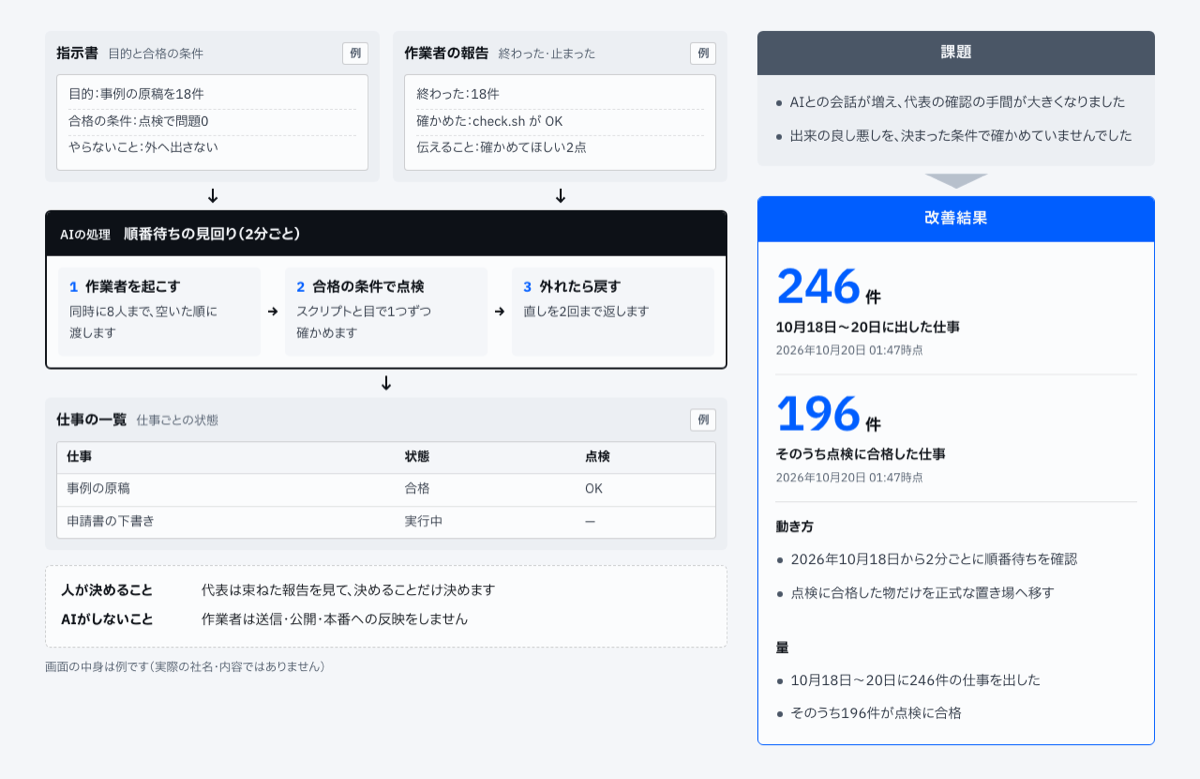Click the big 246 件 figure
The width and height of the screenshot is (1200, 779).
(x=828, y=287)
